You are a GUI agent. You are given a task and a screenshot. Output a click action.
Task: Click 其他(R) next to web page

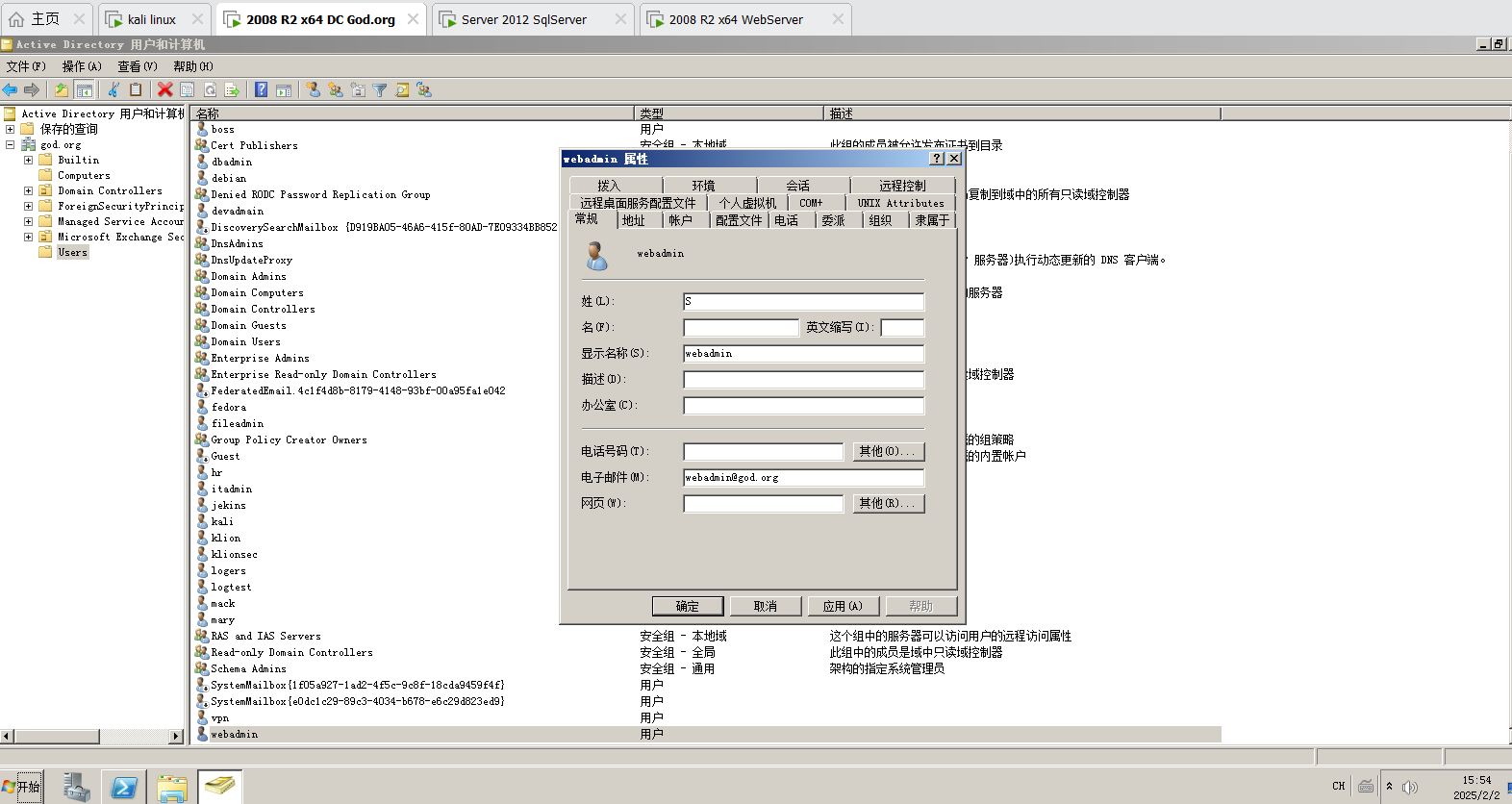tap(889, 503)
